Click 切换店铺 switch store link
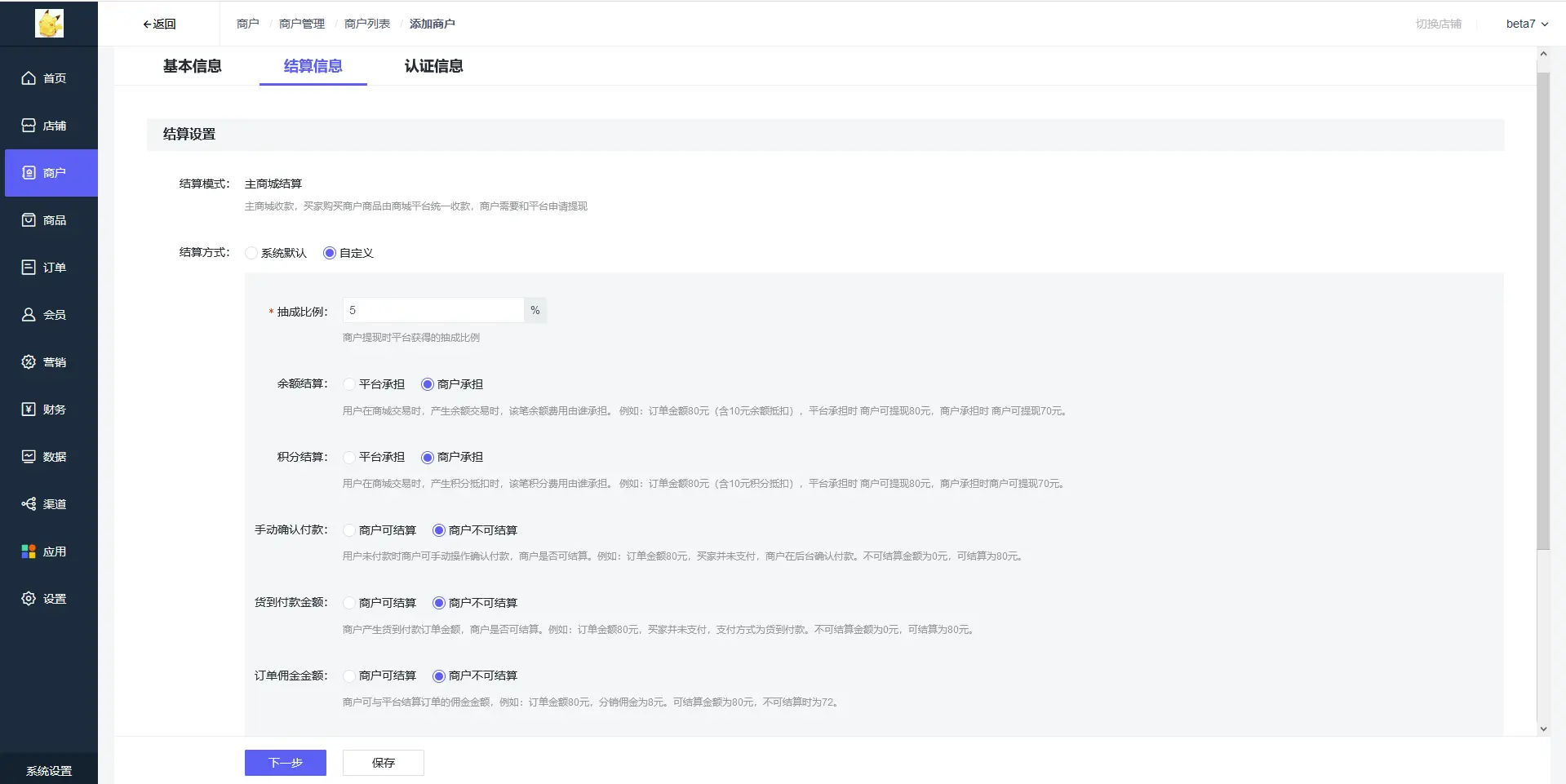1566x784 pixels. click(x=1439, y=24)
